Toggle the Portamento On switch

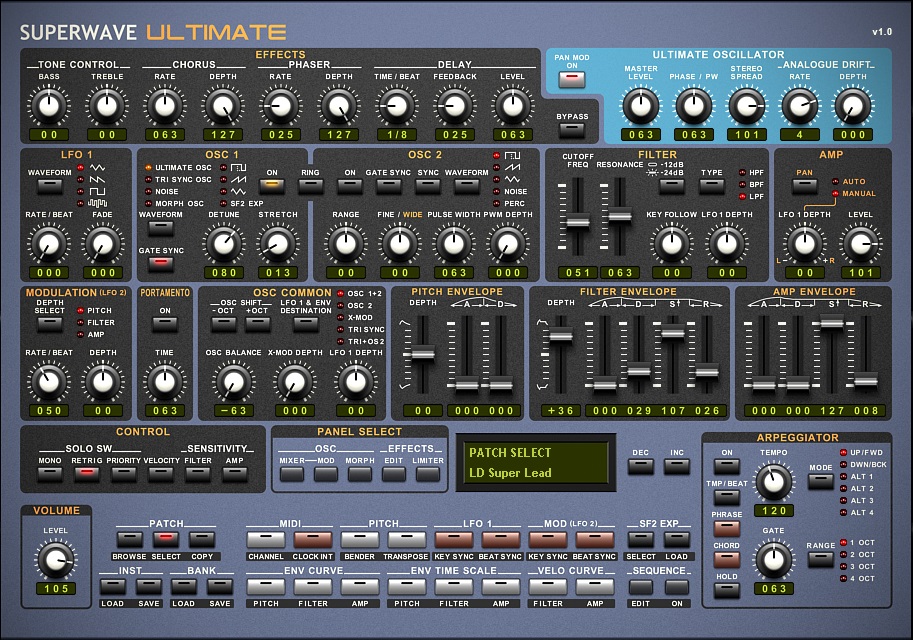click(x=165, y=324)
